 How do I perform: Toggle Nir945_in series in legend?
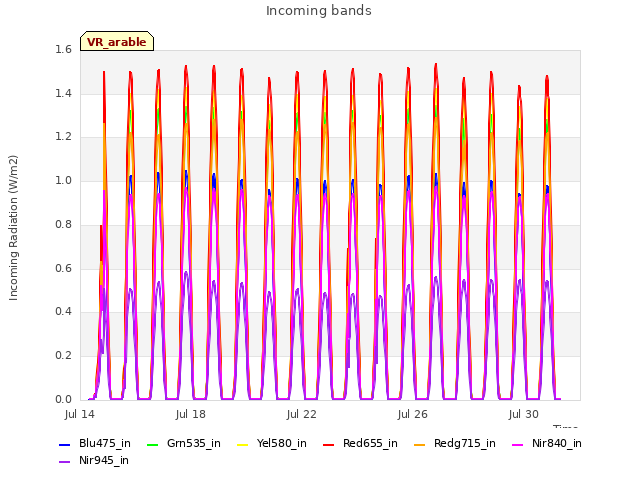click(x=94, y=461)
